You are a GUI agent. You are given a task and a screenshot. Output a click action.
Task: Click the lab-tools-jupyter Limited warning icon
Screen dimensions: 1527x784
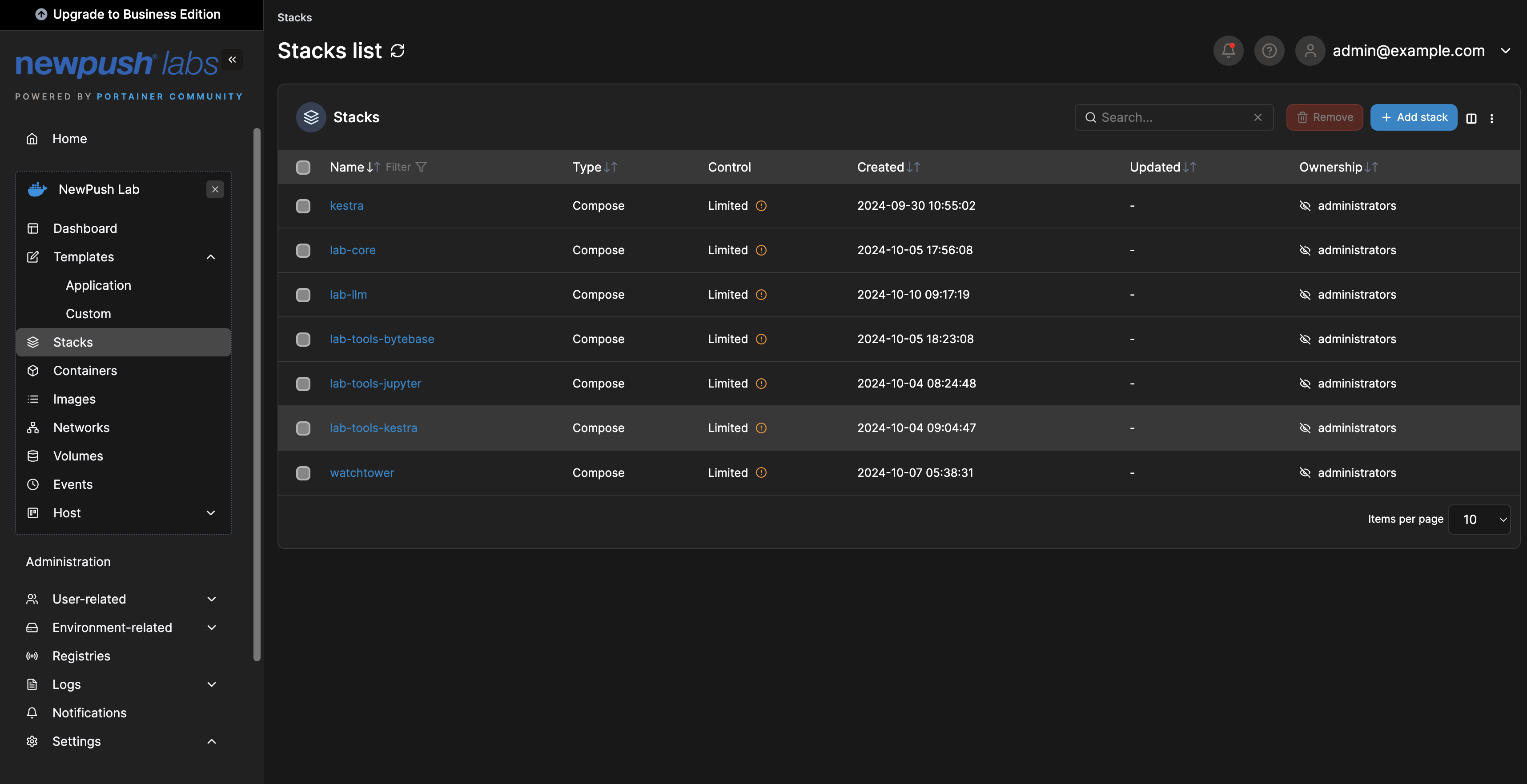[x=761, y=384]
